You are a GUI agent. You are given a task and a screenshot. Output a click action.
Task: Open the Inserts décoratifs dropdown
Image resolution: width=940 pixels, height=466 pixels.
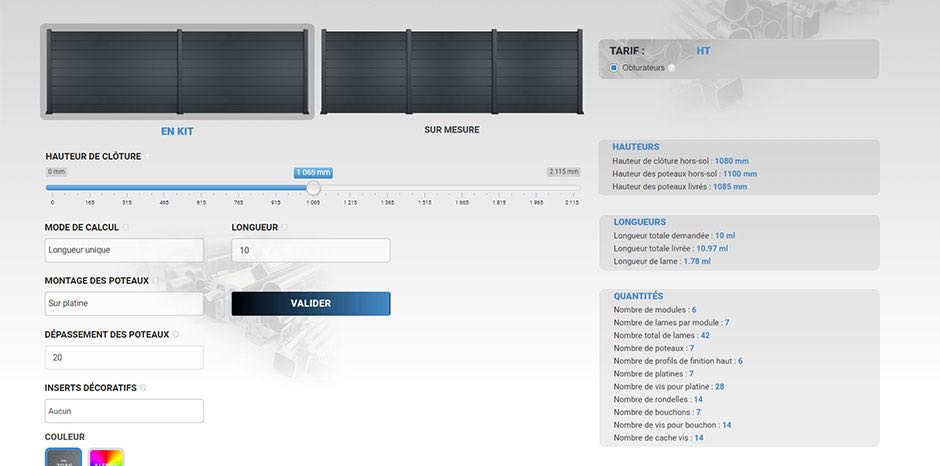click(x=124, y=411)
